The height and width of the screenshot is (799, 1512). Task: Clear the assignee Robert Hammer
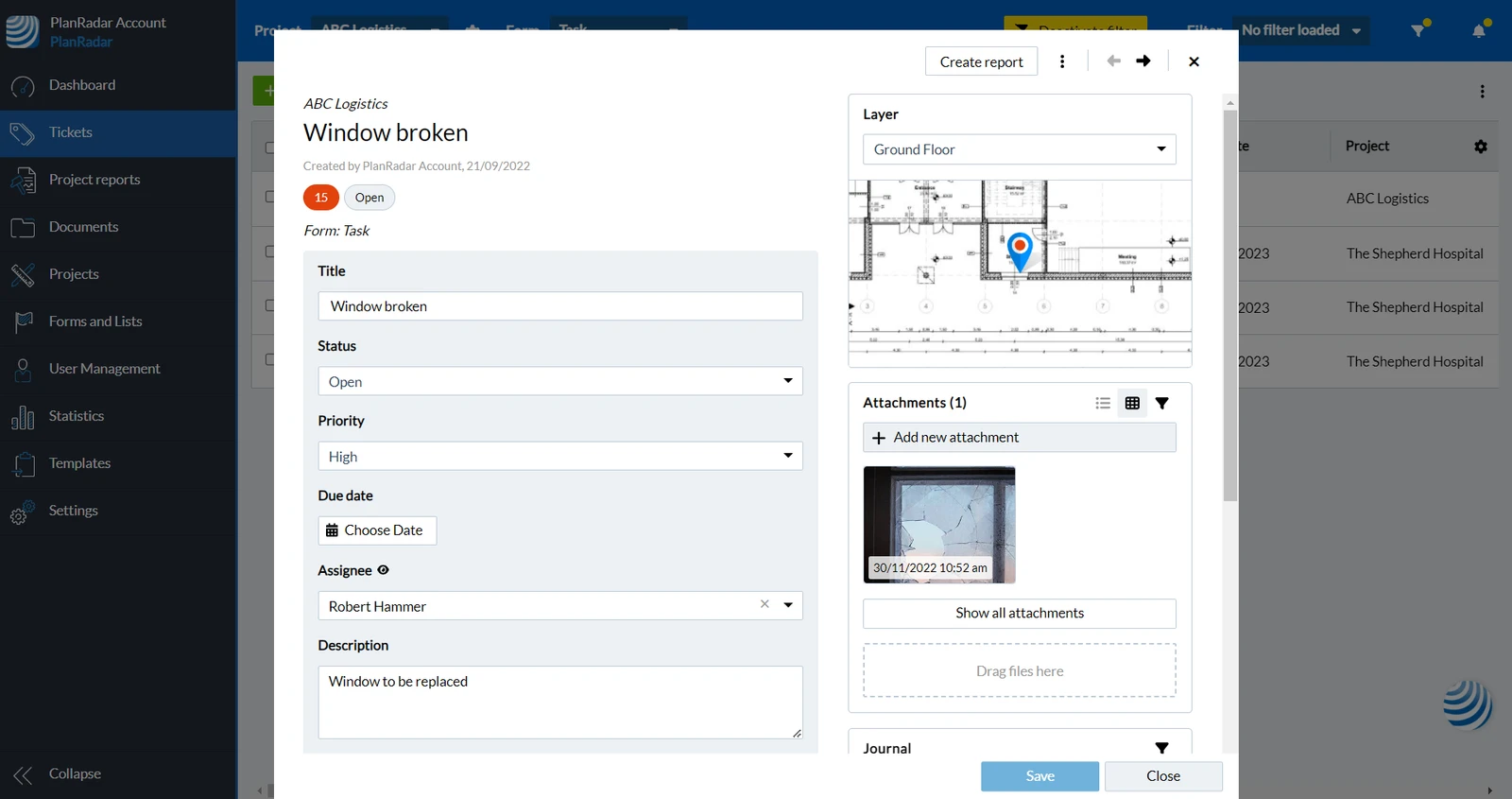765,604
